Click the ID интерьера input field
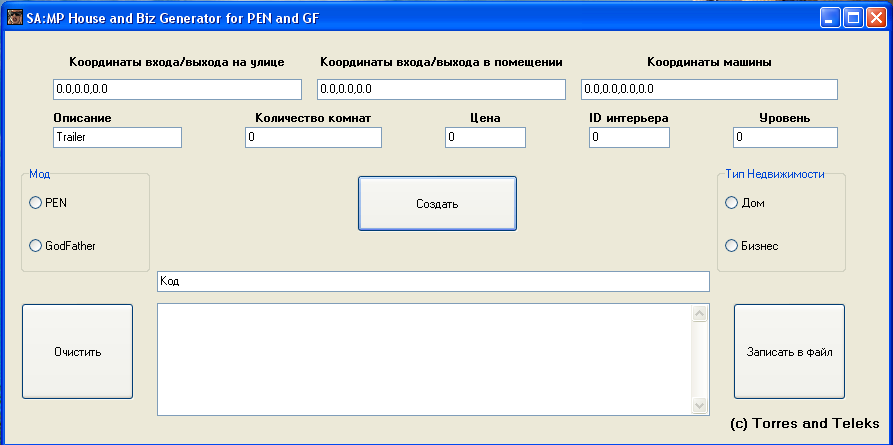893x445 pixels. tap(629, 137)
